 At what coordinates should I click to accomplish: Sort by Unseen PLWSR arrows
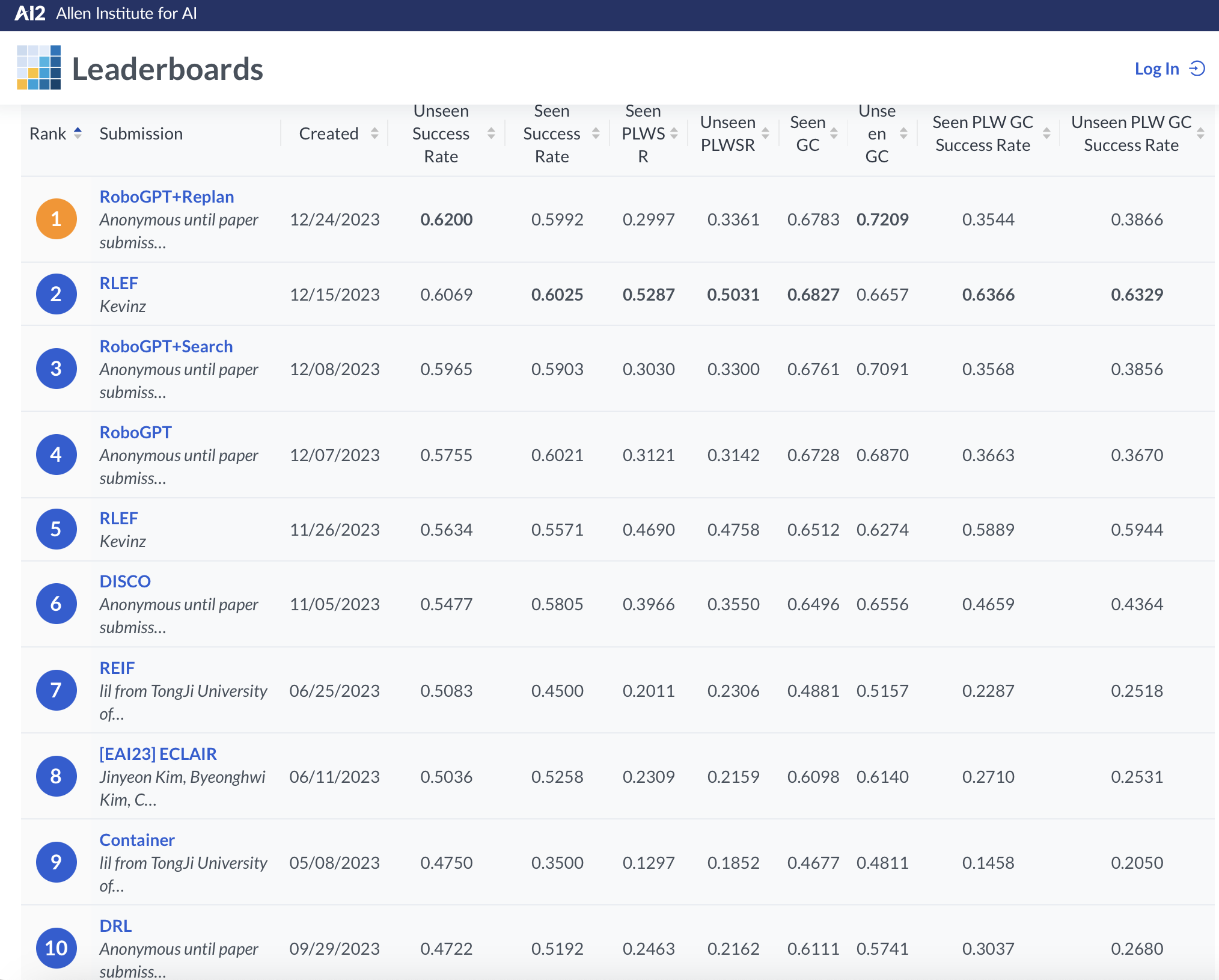tap(765, 133)
